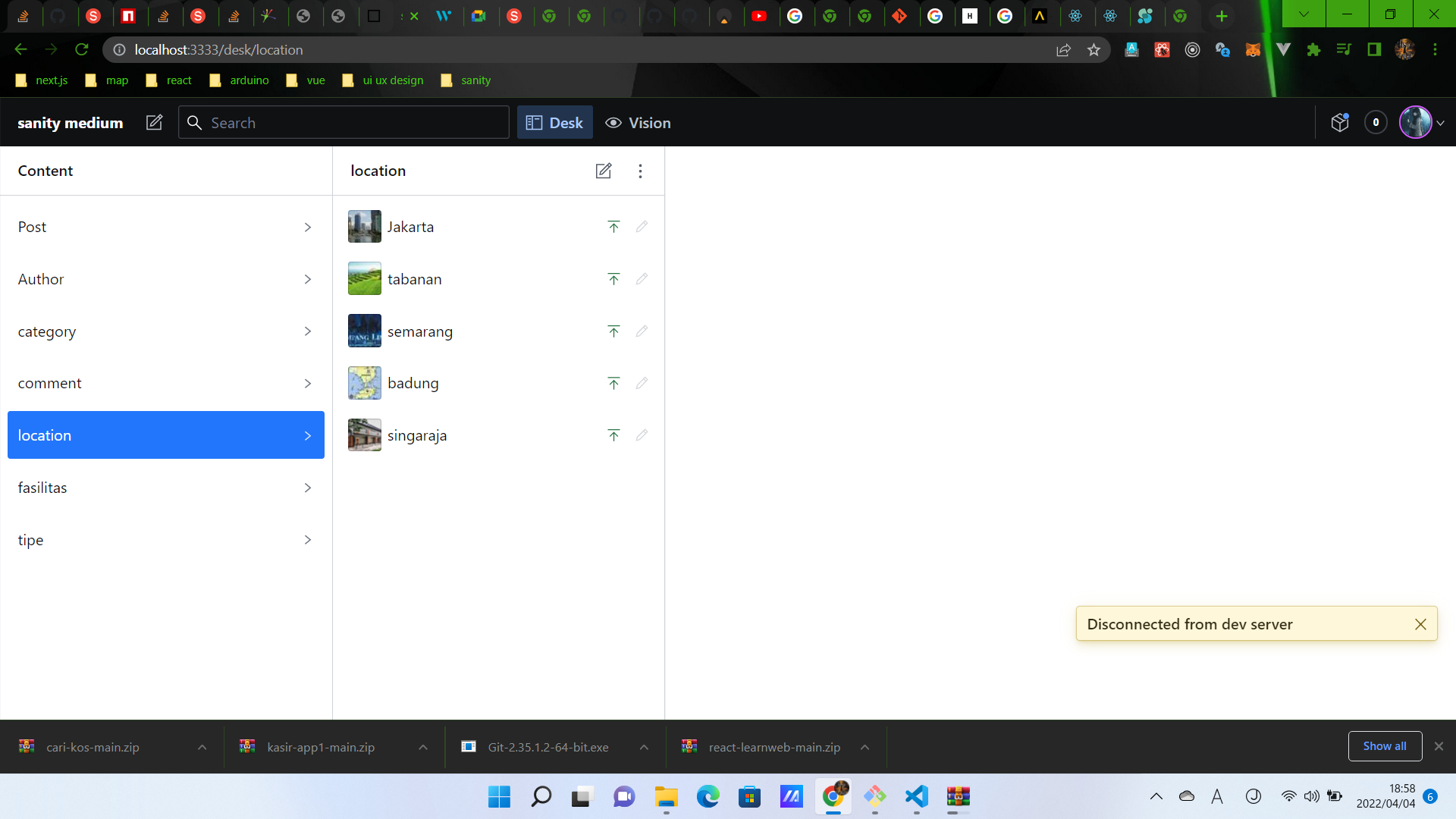Click publish arrow icon for Jakarta
The width and height of the screenshot is (1456, 819).
coord(613,227)
